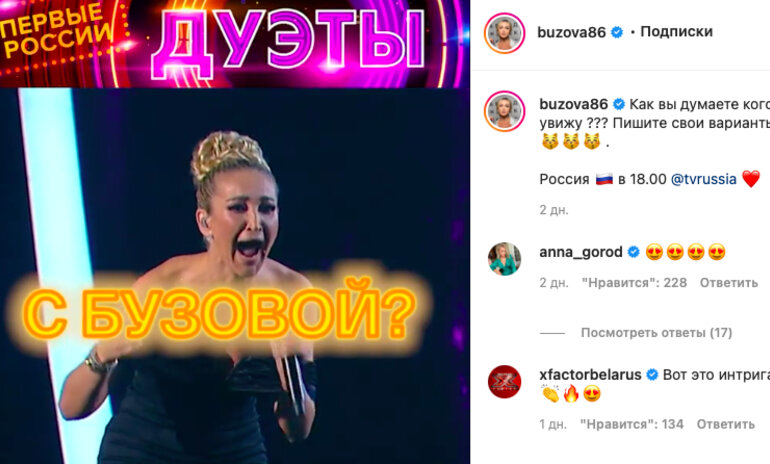Click the verified badge beside the caption username
Viewport: 770px width, 464px height.
619,104
